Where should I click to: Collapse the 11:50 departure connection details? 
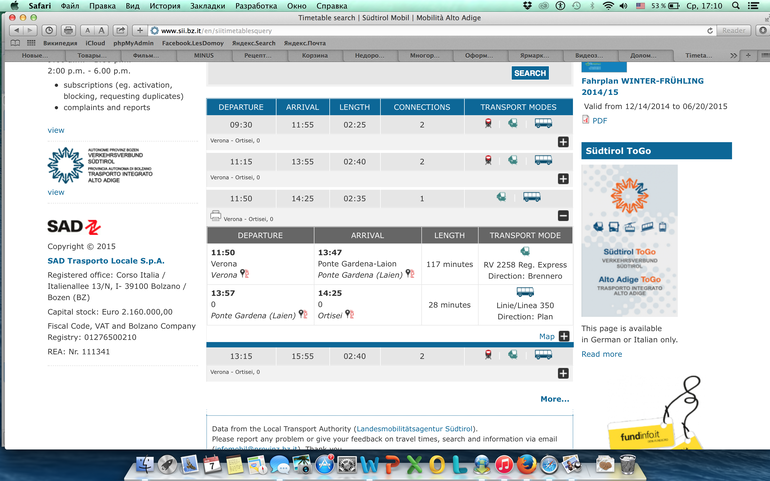pyautogui.click(x=563, y=216)
